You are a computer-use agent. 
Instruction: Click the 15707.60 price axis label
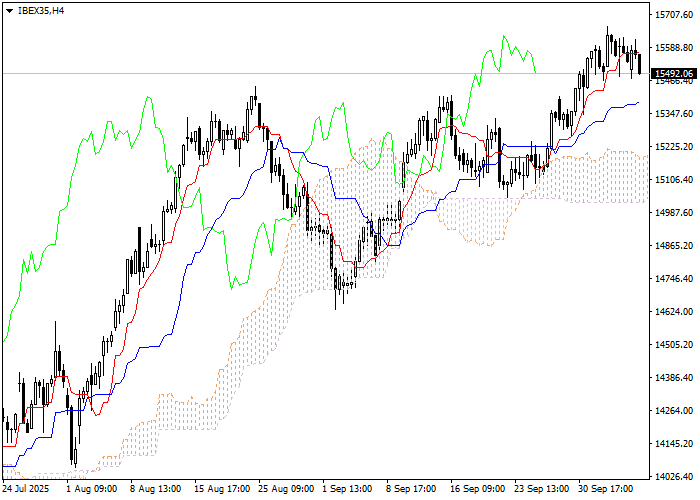click(674, 15)
